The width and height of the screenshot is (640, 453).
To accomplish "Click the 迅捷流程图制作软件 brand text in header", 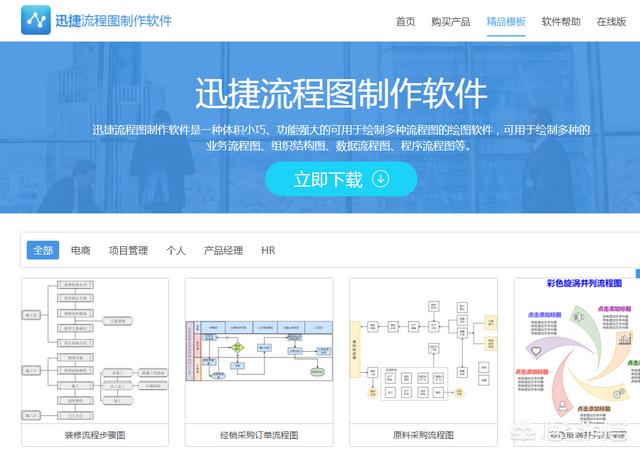I will pyautogui.click(x=113, y=20).
